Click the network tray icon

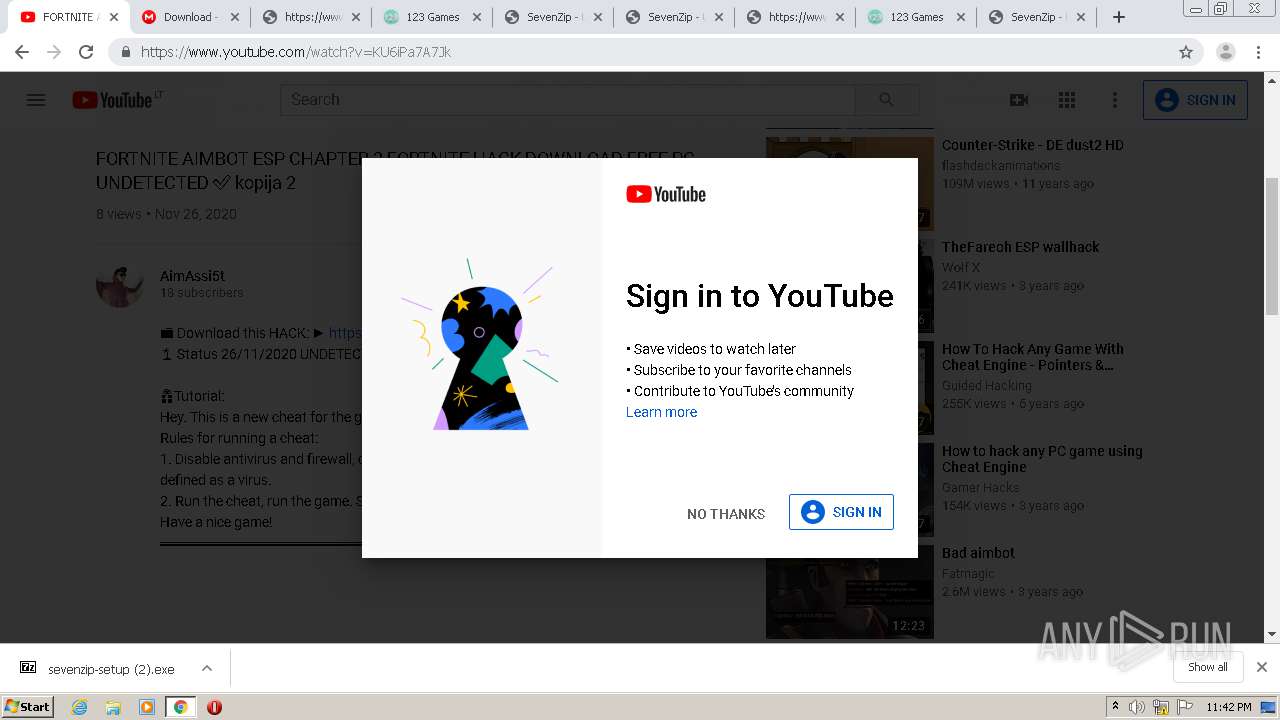(x=1162, y=707)
